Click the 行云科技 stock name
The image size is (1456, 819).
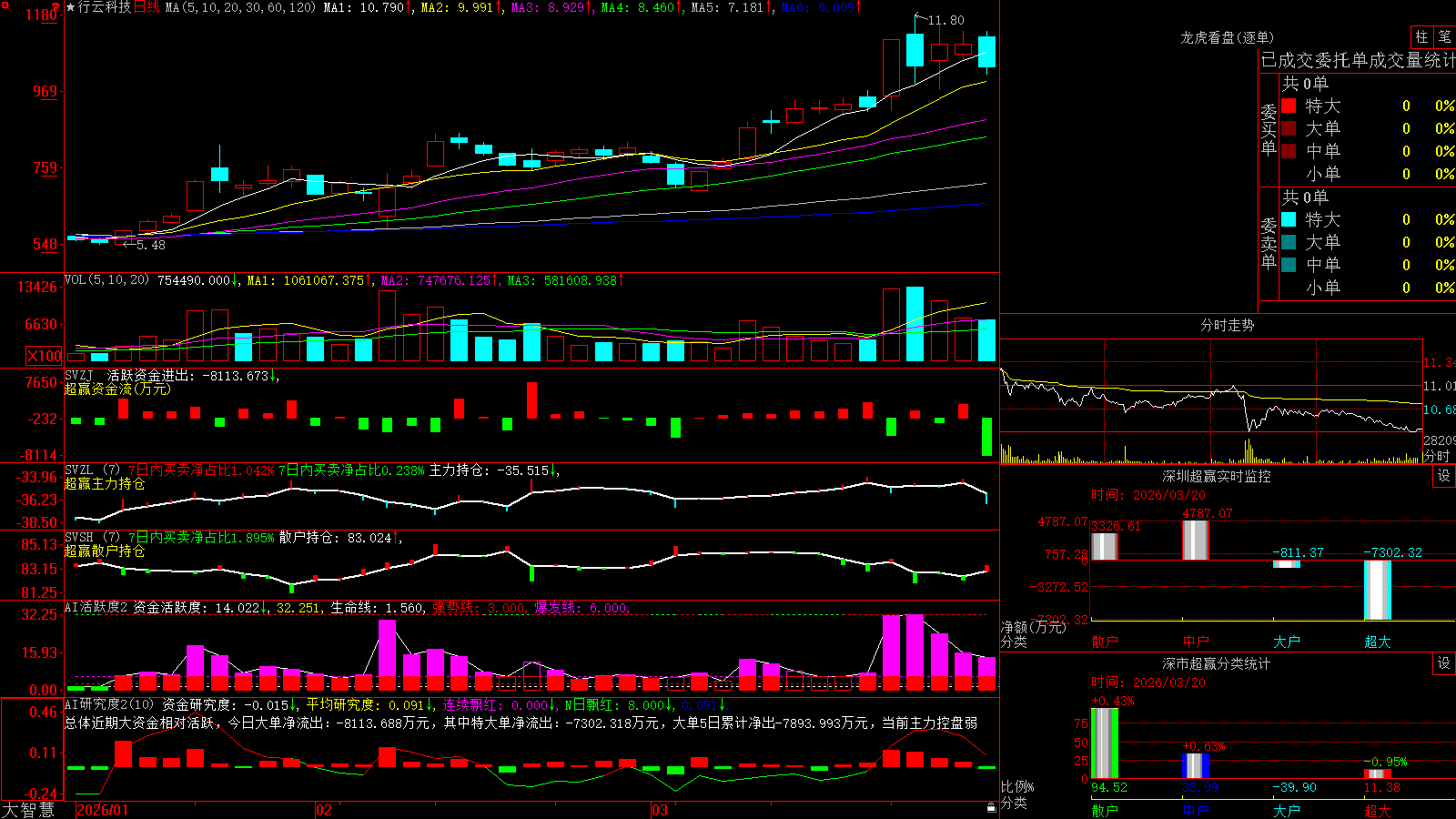coord(105,7)
